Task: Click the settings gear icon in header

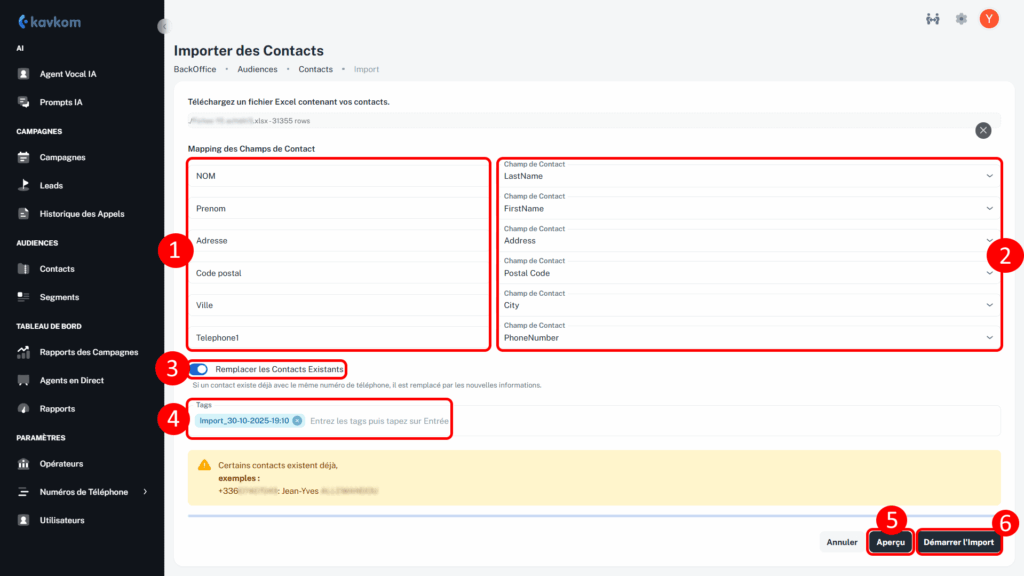Action: pos(961,19)
